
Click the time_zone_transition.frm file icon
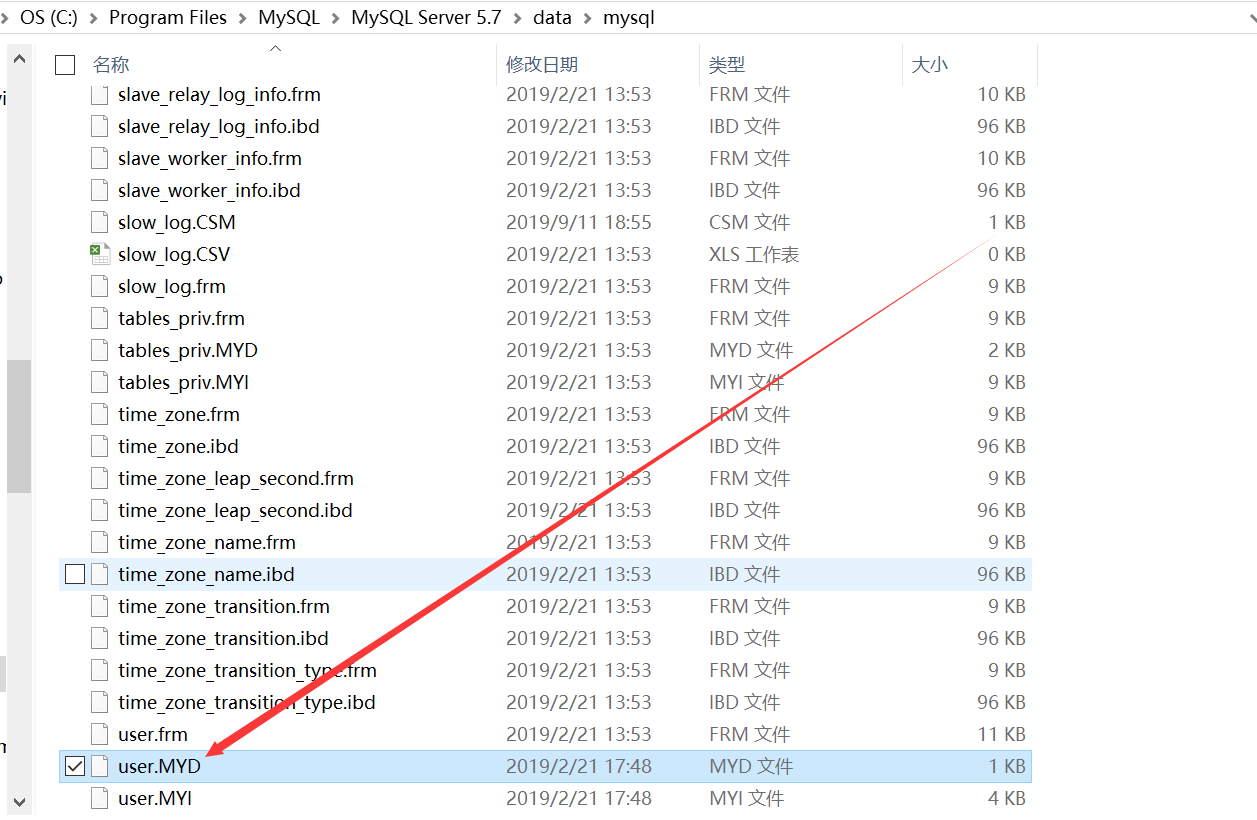click(x=99, y=607)
